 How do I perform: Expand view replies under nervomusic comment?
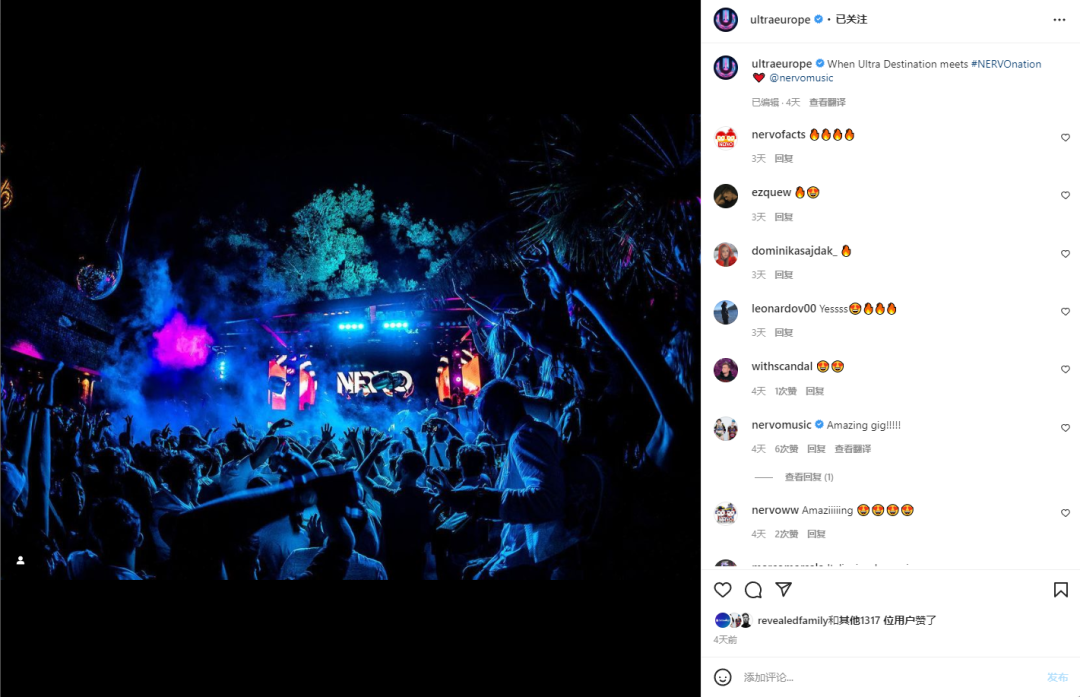[809, 477]
